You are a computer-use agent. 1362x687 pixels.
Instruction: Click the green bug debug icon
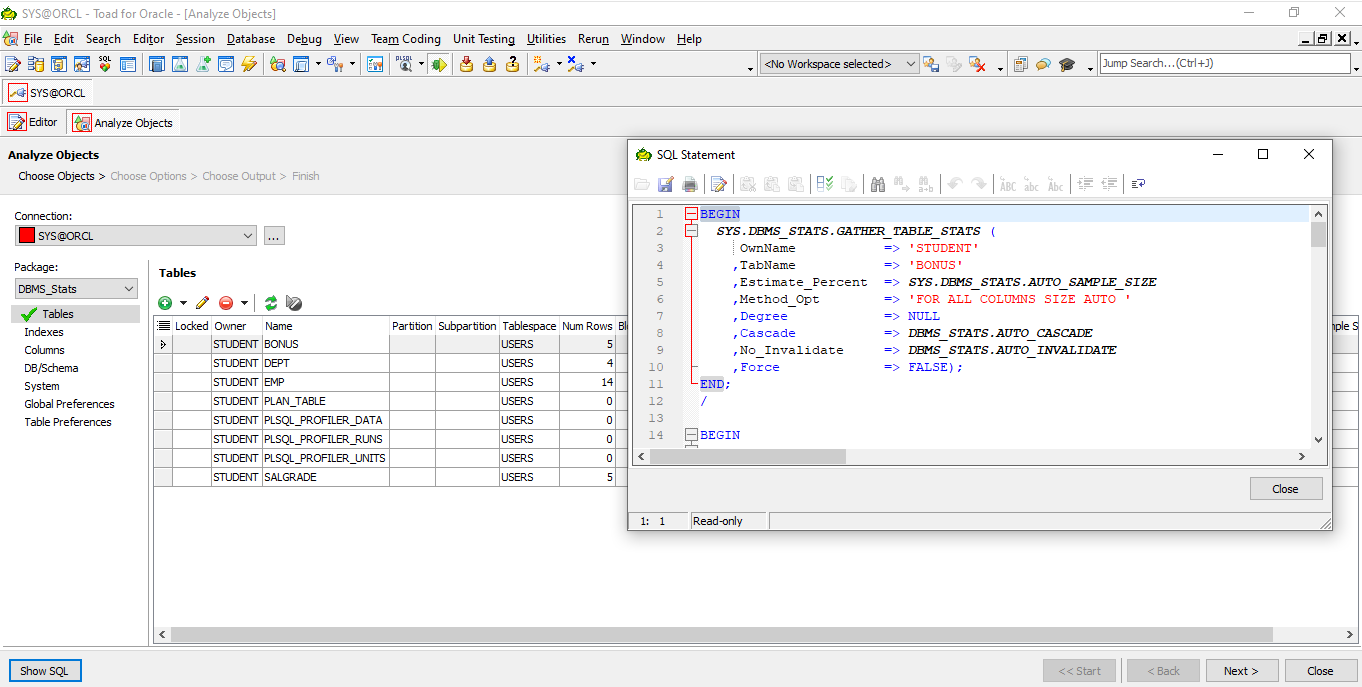pyautogui.click(x=438, y=64)
